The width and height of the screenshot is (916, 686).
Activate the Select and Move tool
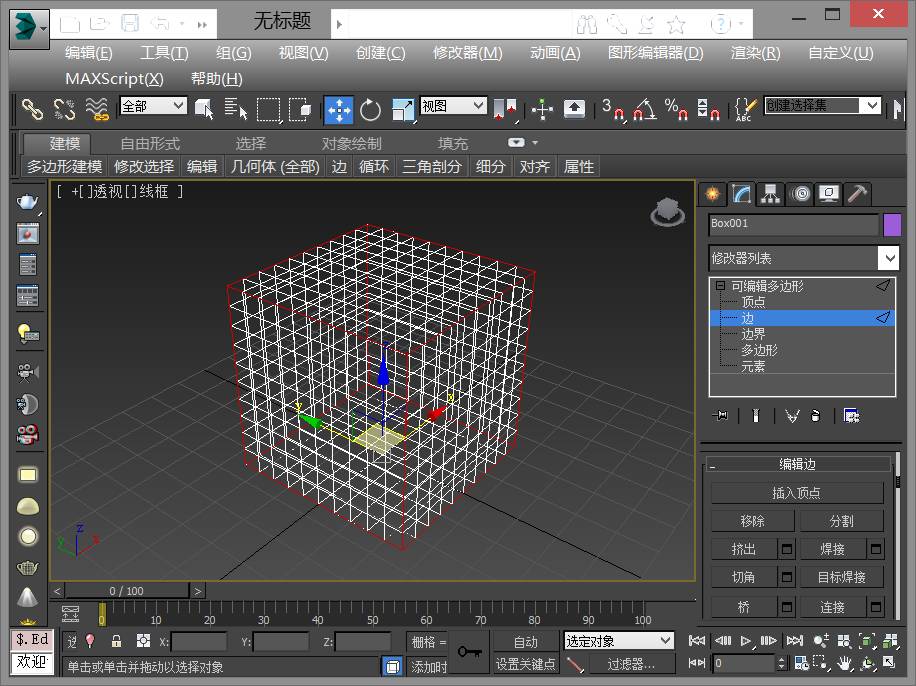coord(339,109)
